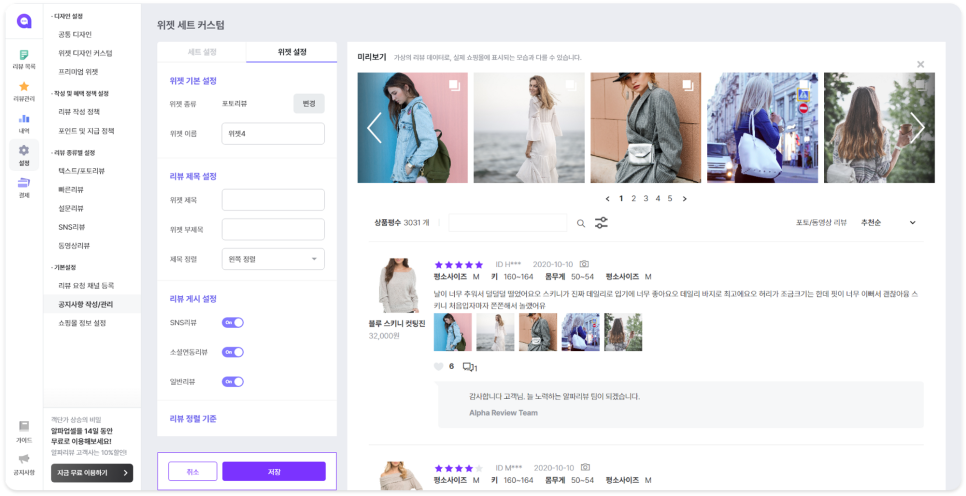This screenshot has height=496, width=966.
Task: Click heart like icon on first review
Action: click(x=439, y=367)
